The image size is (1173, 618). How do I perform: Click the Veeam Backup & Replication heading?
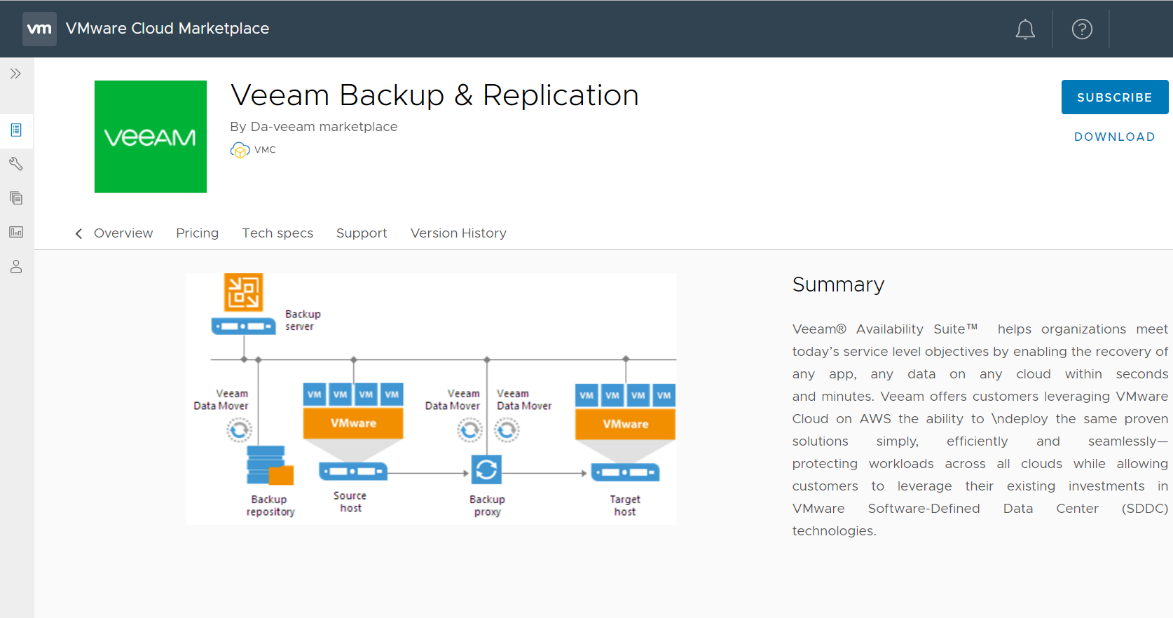tap(435, 96)
